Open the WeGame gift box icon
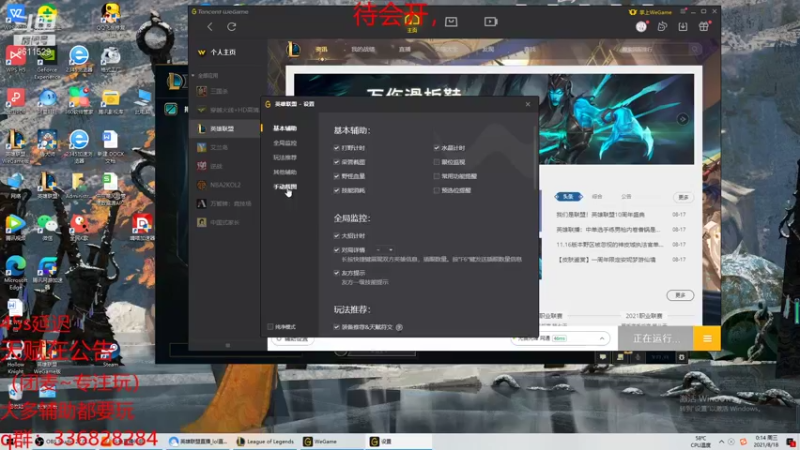The width and height of the screenshot is (800, 450). point(704,27)
